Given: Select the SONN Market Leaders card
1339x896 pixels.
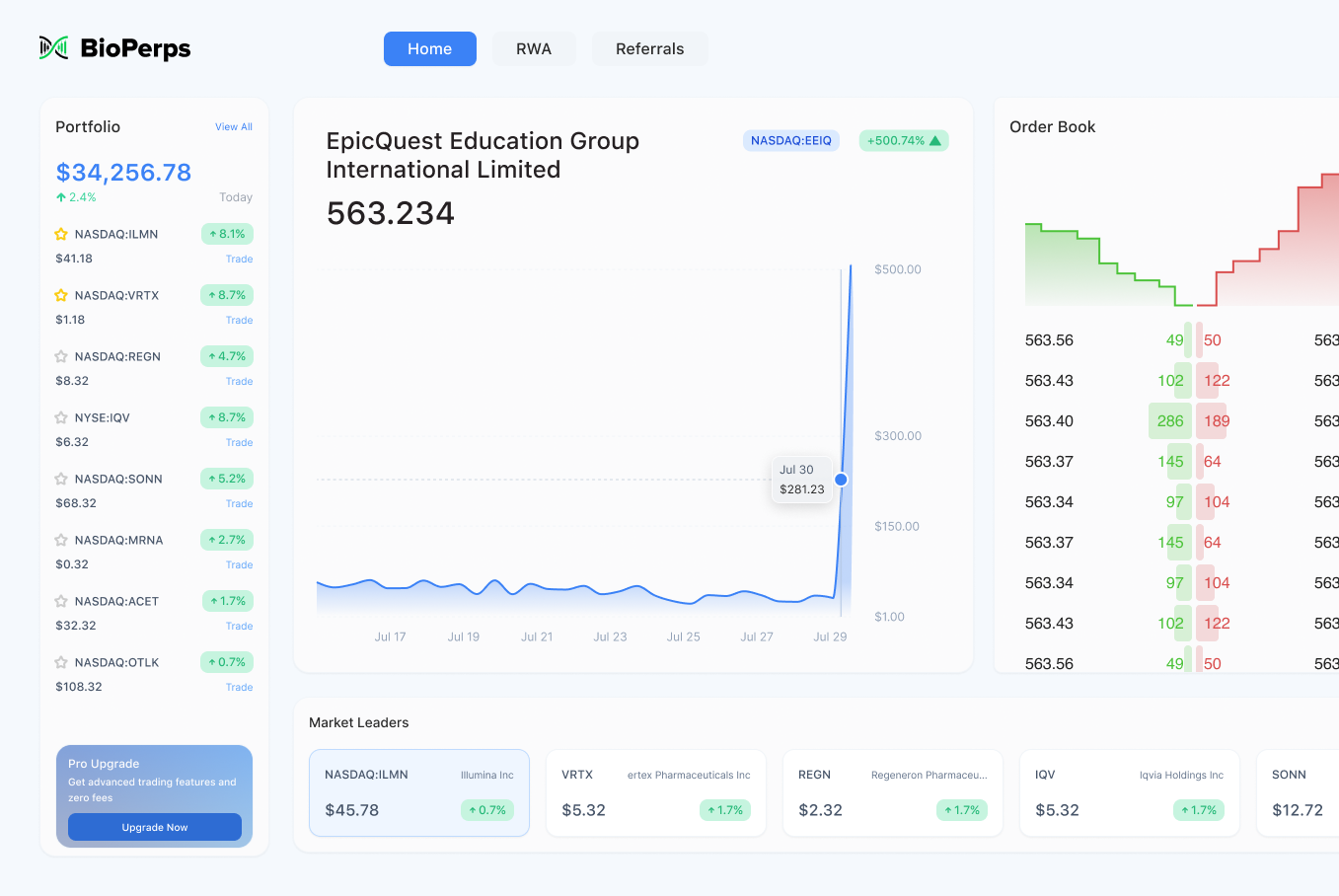Looking at the screenshot, I should (1298, 792).
